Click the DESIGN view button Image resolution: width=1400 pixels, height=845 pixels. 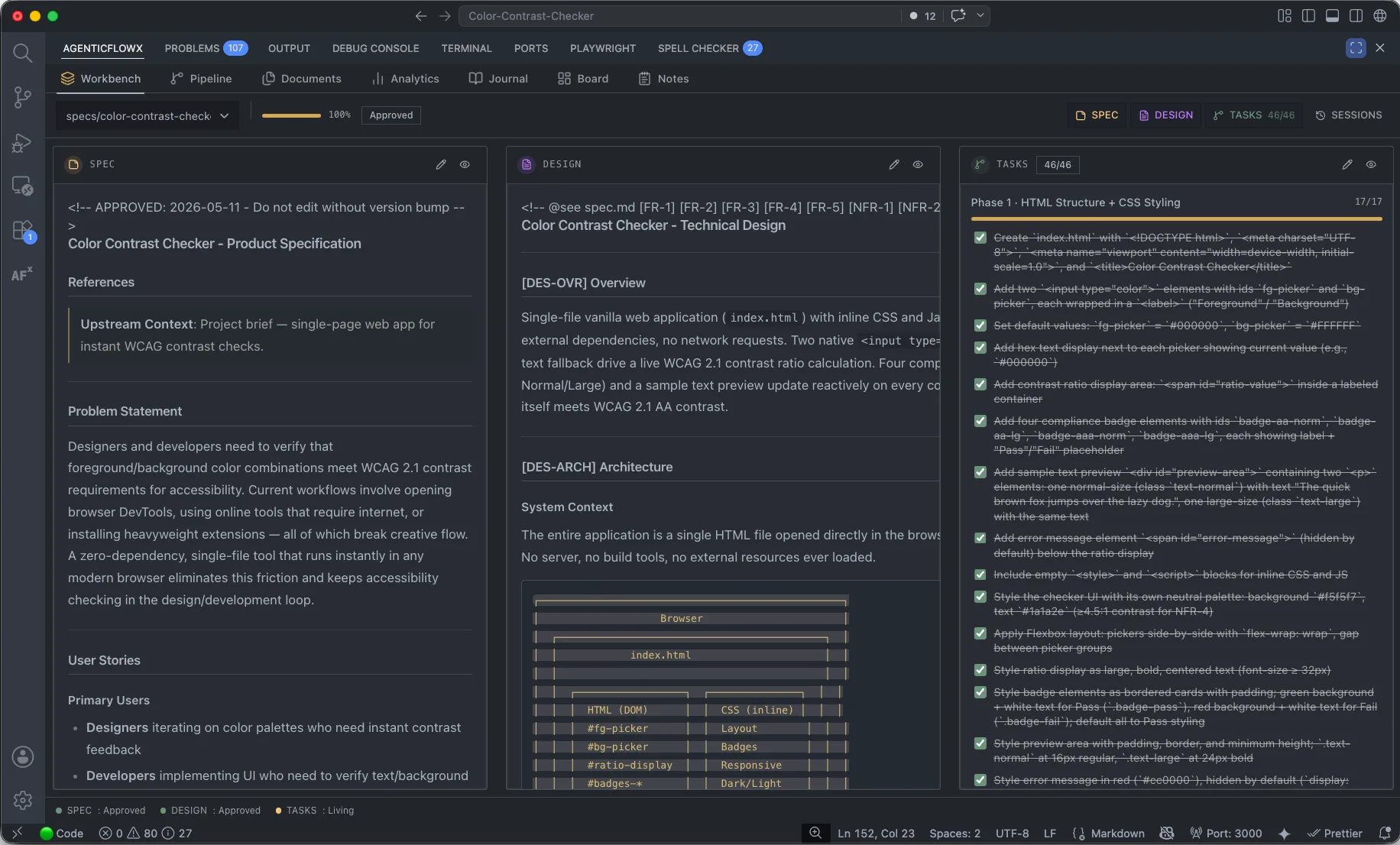point(1165,115)
